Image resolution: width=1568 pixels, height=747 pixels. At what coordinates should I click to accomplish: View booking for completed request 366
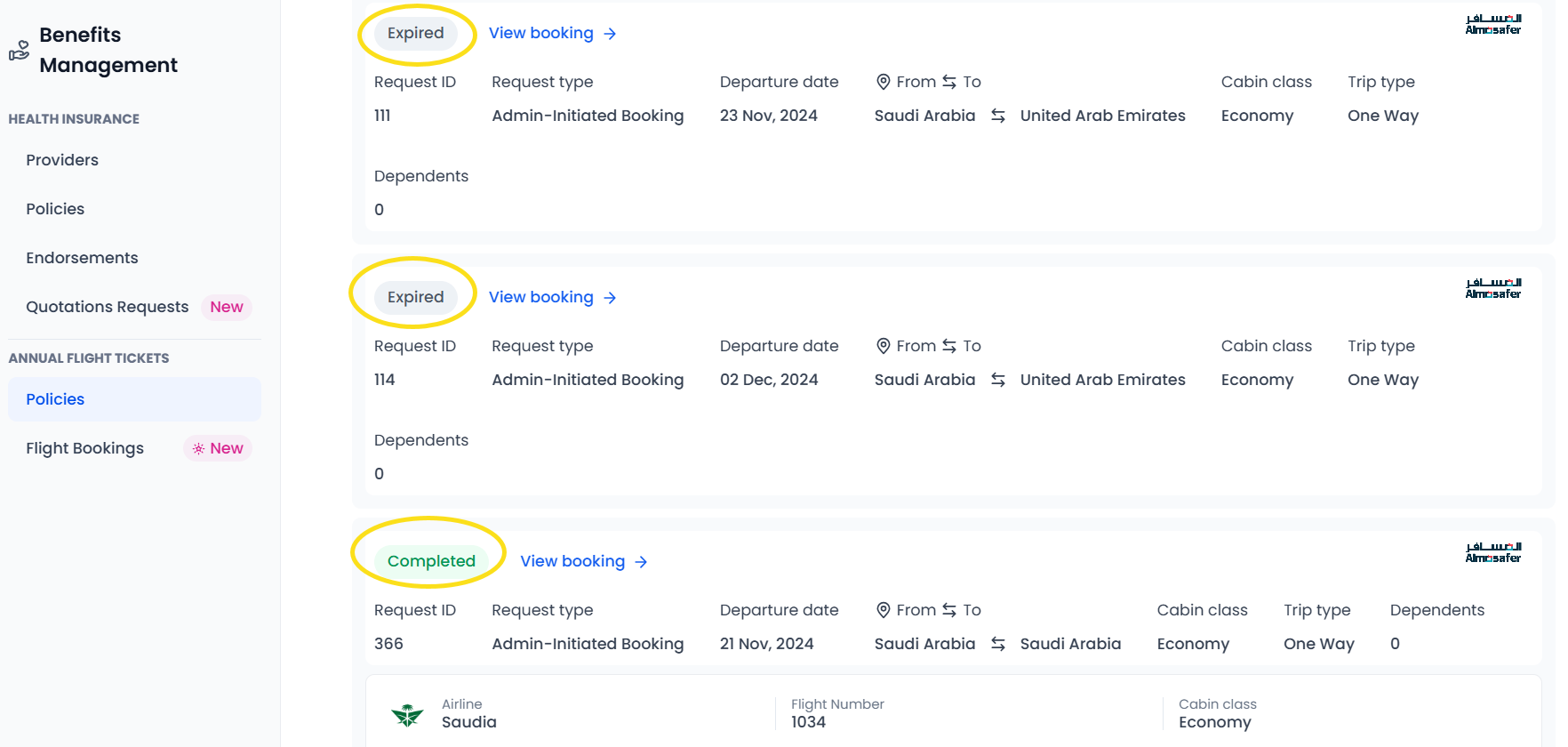[572, 561]
